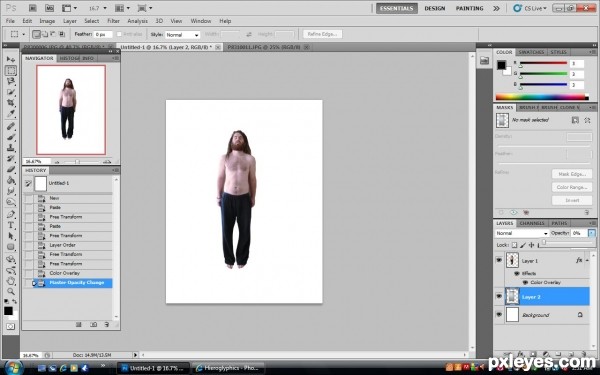600x375 pixels.
Task: Select the Spot Healing Brush tool
Action: click(11, 127)
